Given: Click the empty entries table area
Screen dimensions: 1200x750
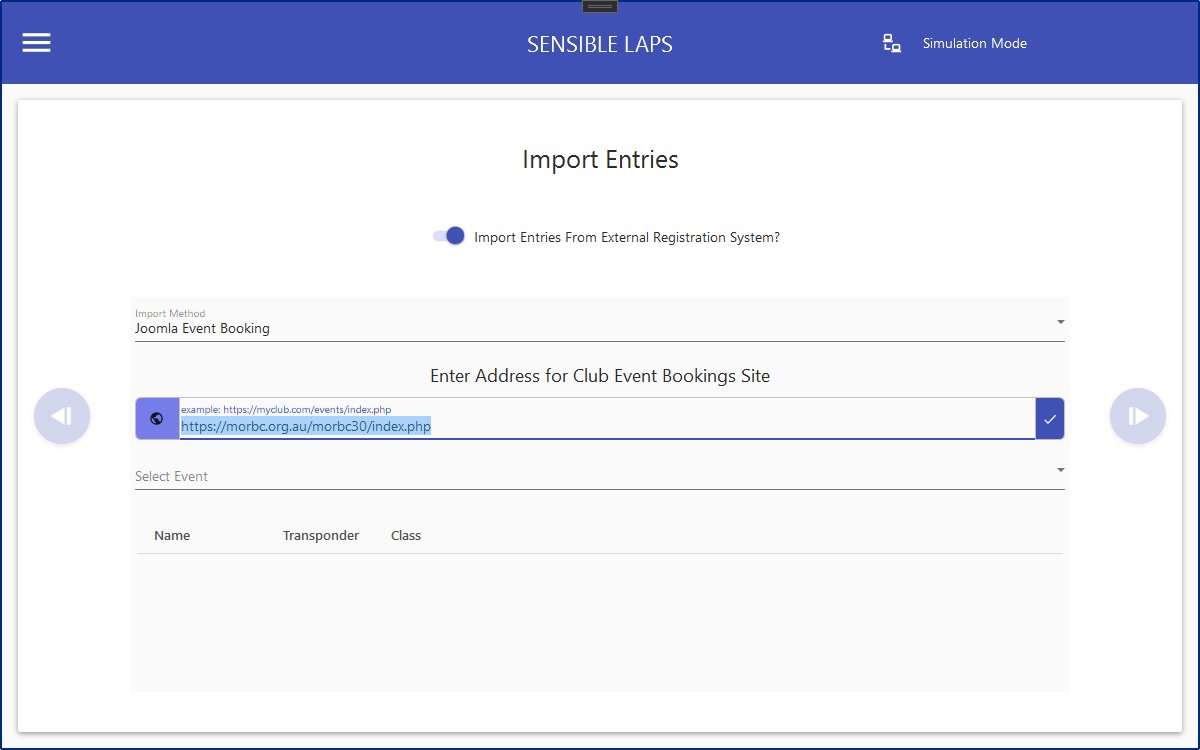Looking at the screenshot, I should [x=600, y=620].
